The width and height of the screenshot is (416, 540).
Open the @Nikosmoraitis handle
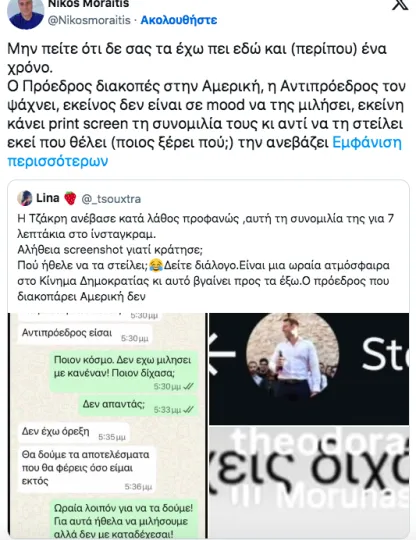(x=89, y=20)
